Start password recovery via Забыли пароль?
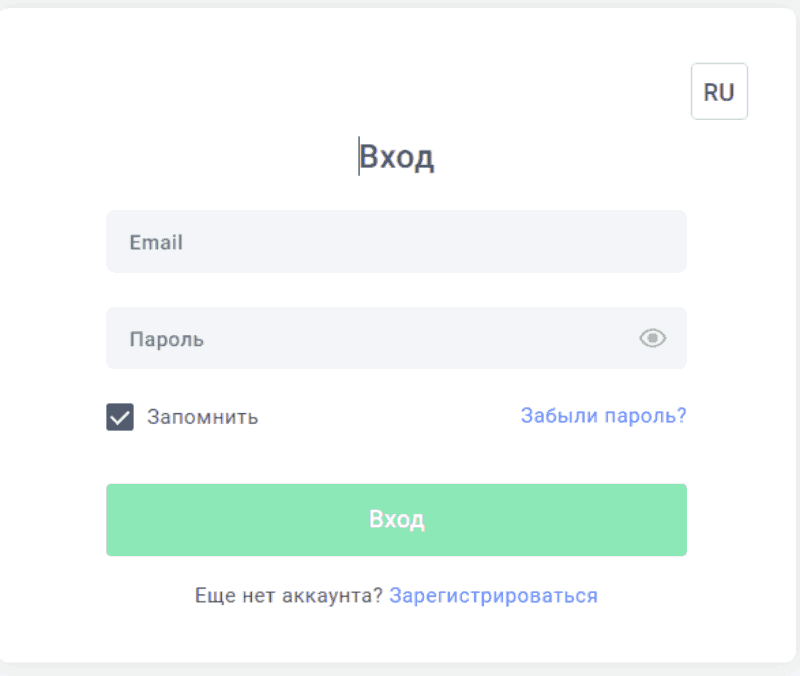 (603, 416)
